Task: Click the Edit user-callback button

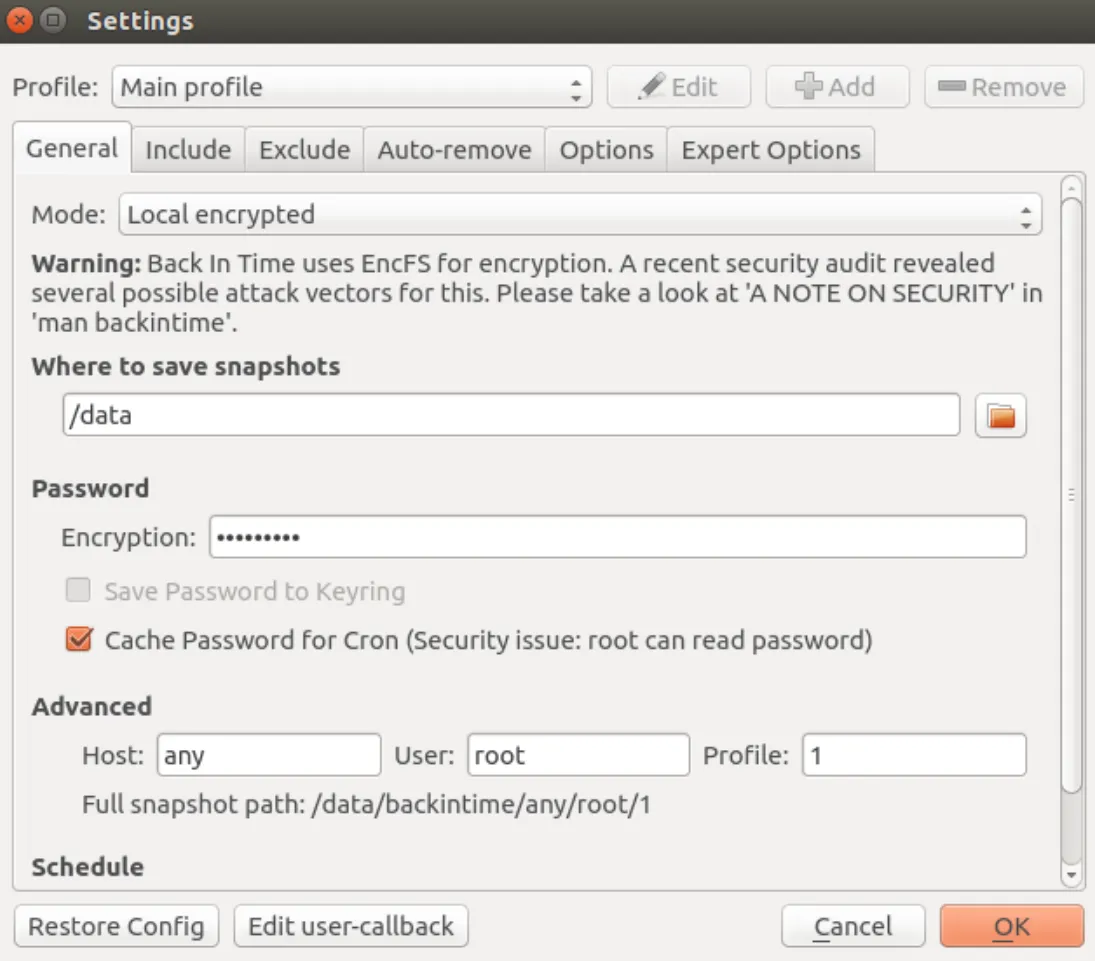Action: tap(351, 926)
